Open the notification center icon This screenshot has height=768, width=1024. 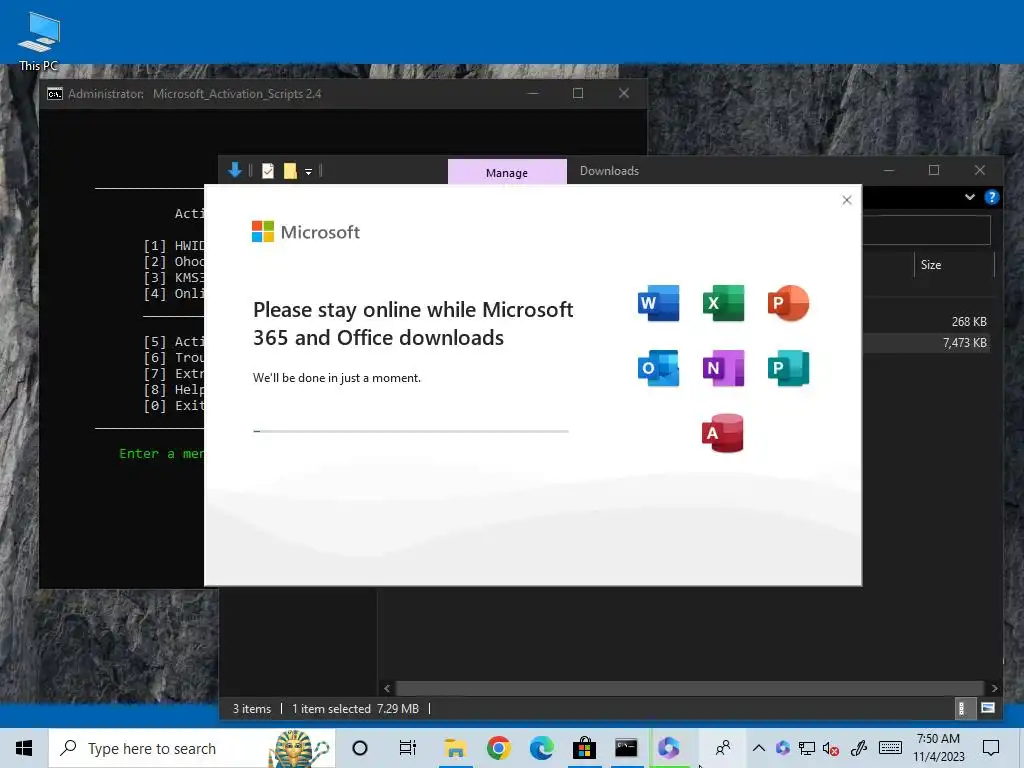[991, 748]
